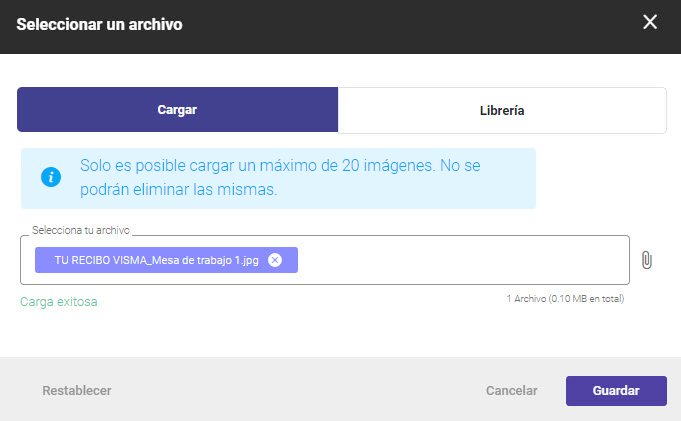The image size is (681, 421).
Task: Click the 20 imágenes limit notice text
Action: (280, 177)
